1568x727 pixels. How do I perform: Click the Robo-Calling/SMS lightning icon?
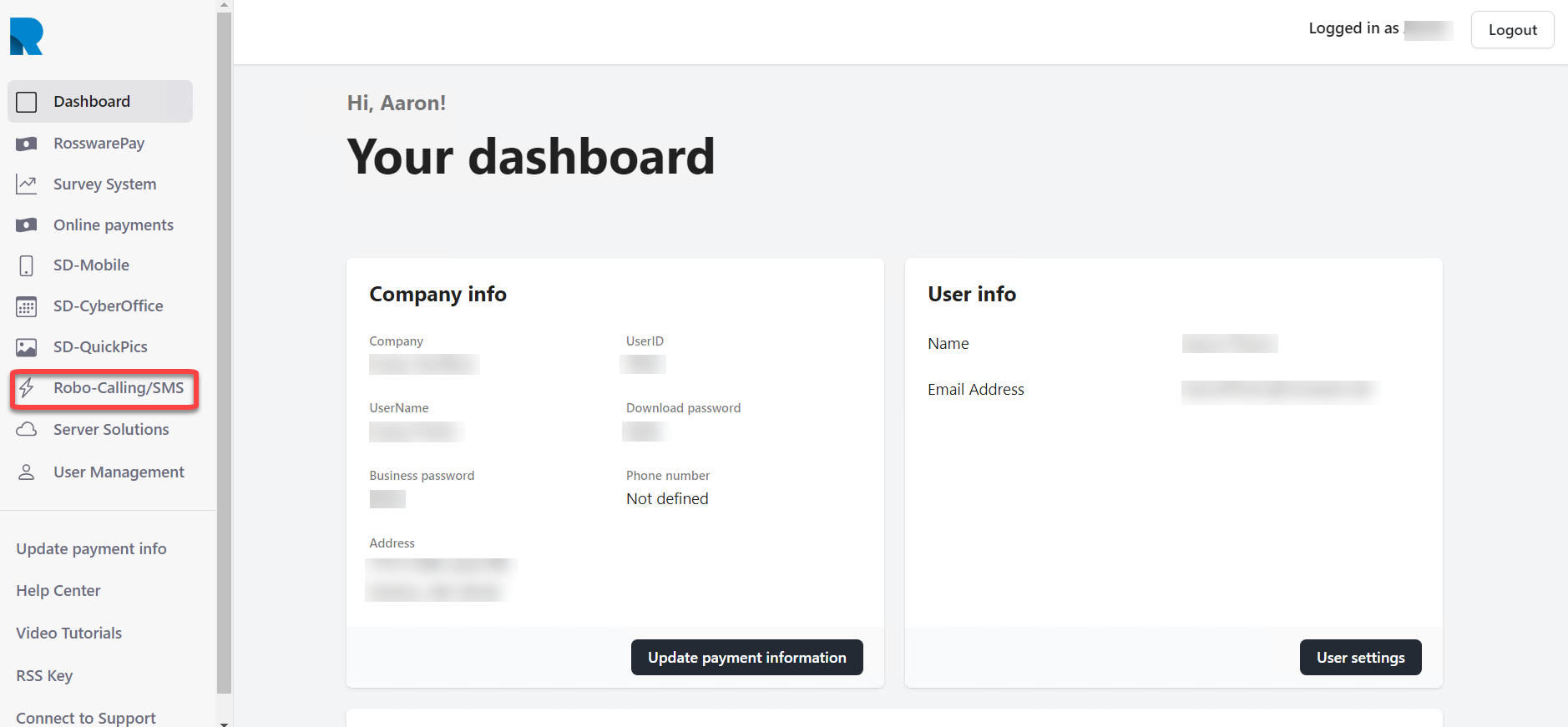[27, 388]
